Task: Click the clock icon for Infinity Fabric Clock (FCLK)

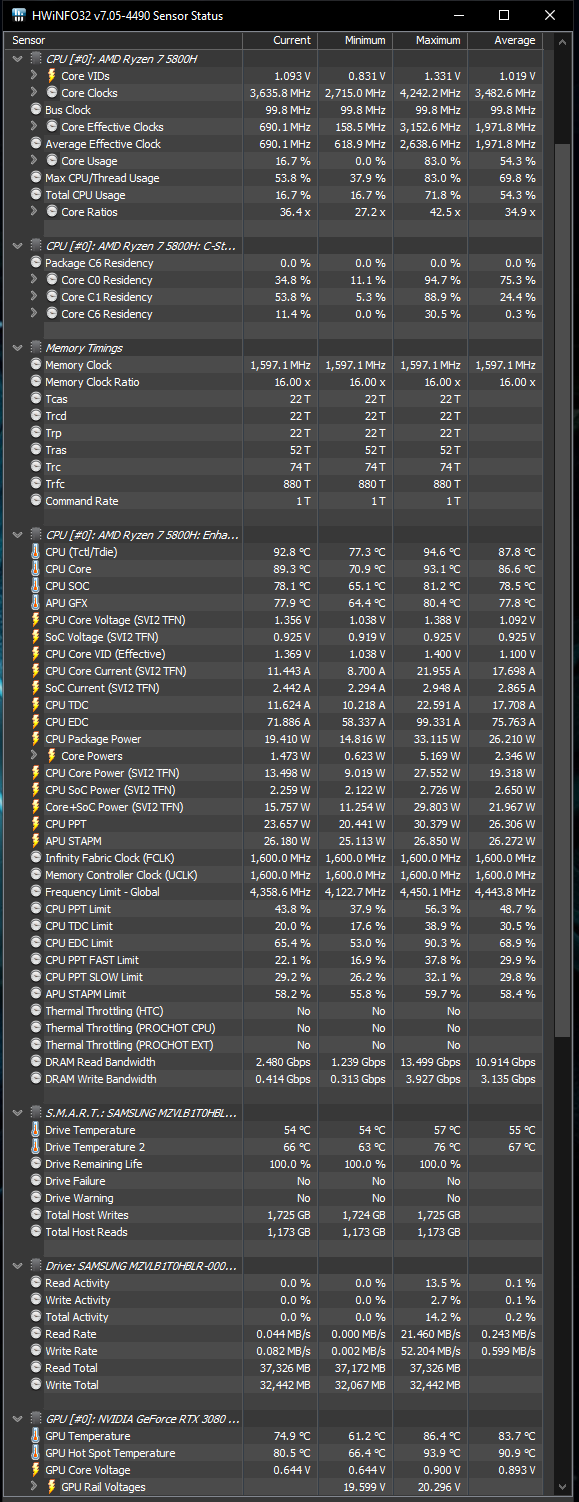Action: tap(36, 858)
